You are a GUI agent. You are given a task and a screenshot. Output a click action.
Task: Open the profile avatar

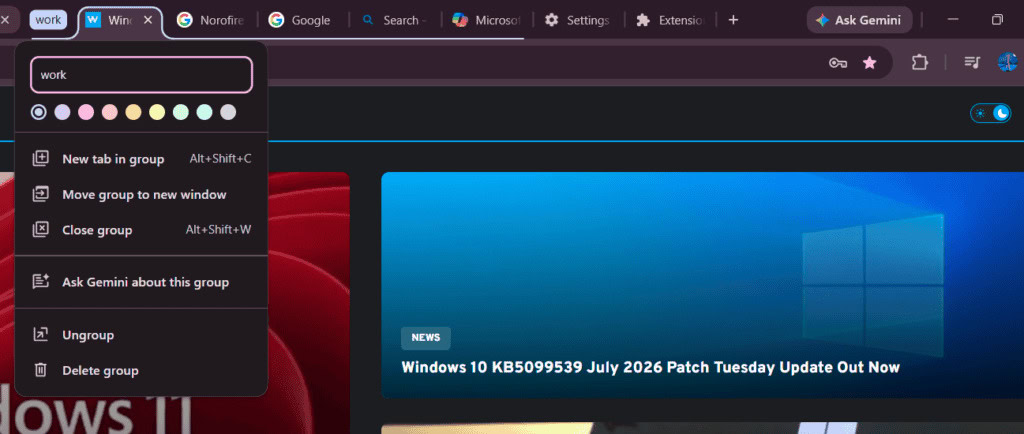[x=1008, y=62]
